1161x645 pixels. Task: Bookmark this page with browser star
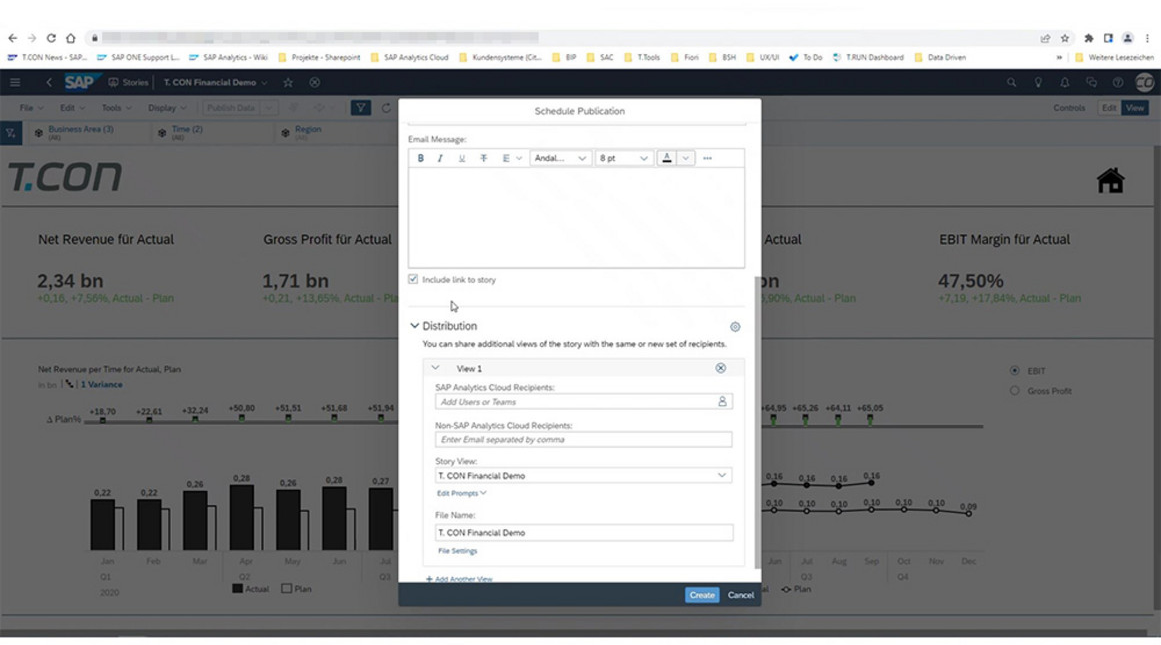point(1065,38)
